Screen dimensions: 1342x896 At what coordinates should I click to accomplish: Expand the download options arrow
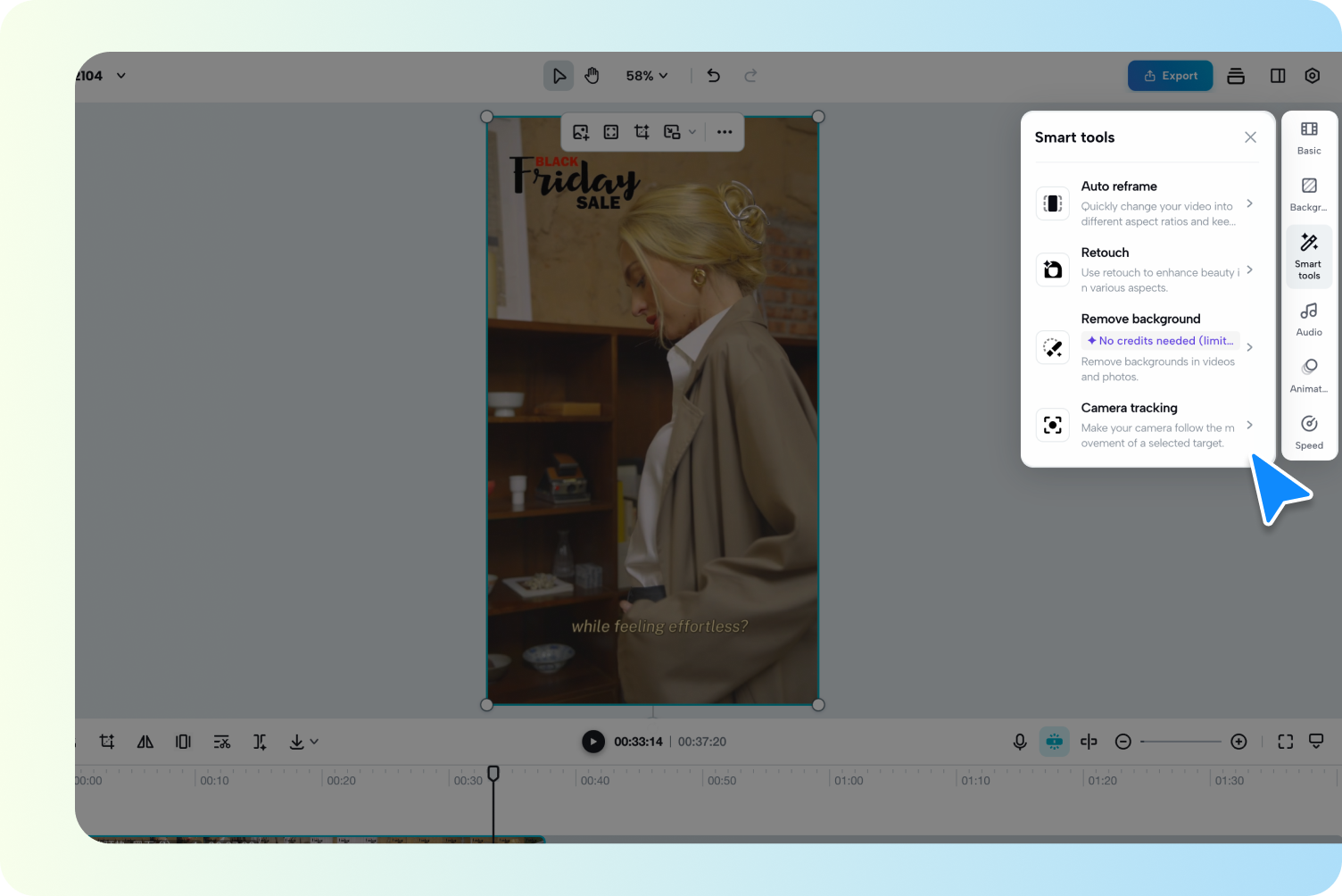[314, 742]
